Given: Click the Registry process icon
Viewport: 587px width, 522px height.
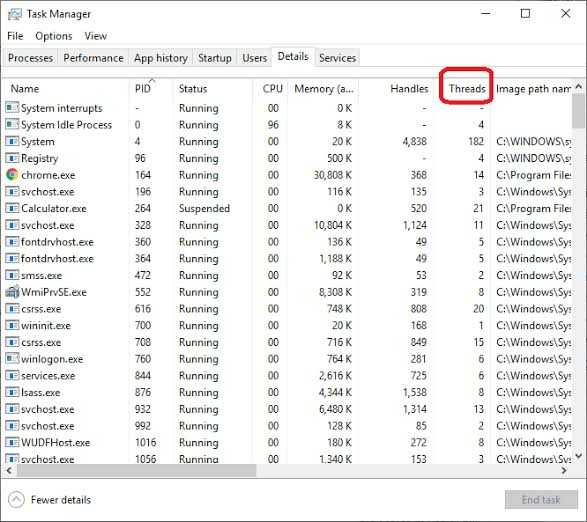Looking at the screenshot, I should click(x=12, y=158).
